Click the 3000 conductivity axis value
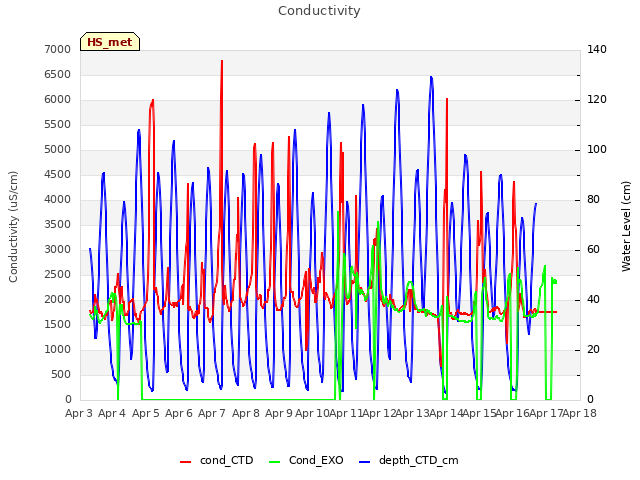 click(58, 249)
